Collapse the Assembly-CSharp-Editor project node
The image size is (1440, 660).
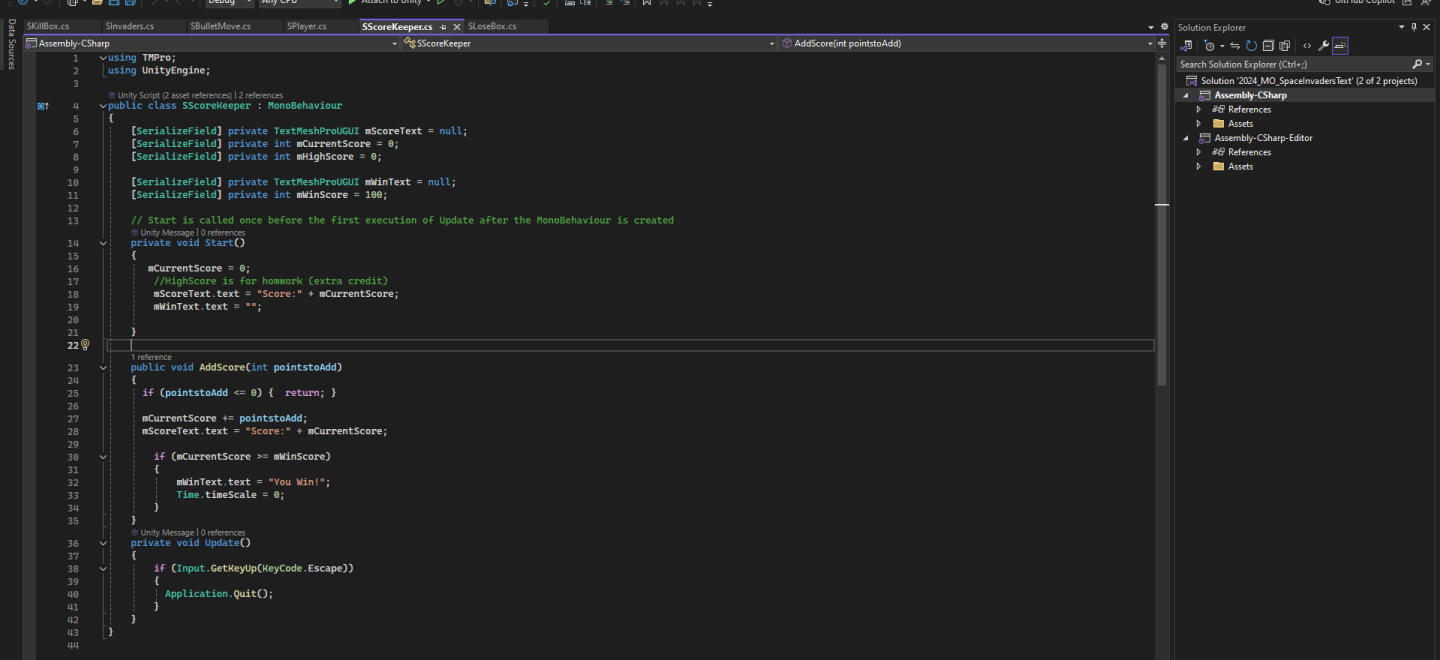point(1186,138)
